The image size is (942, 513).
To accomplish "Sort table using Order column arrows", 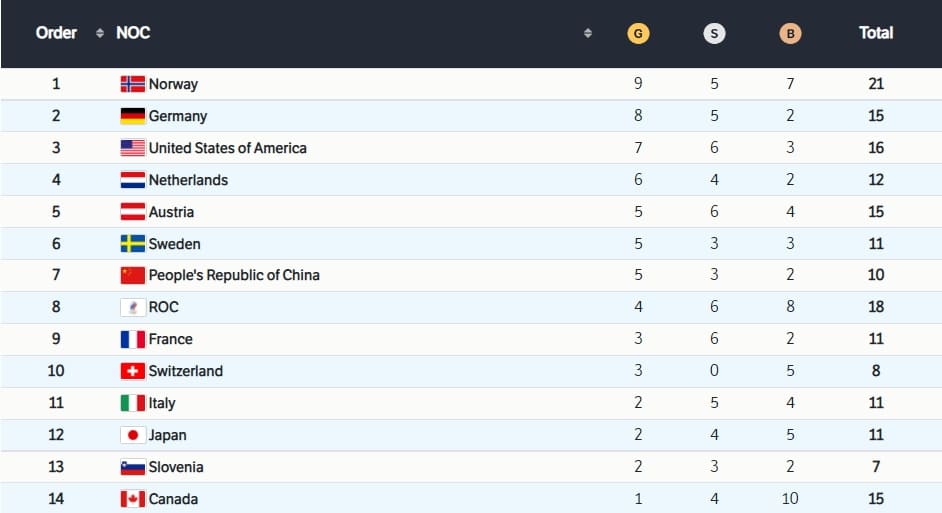I will pyautogui.click(x=99, y=33).
